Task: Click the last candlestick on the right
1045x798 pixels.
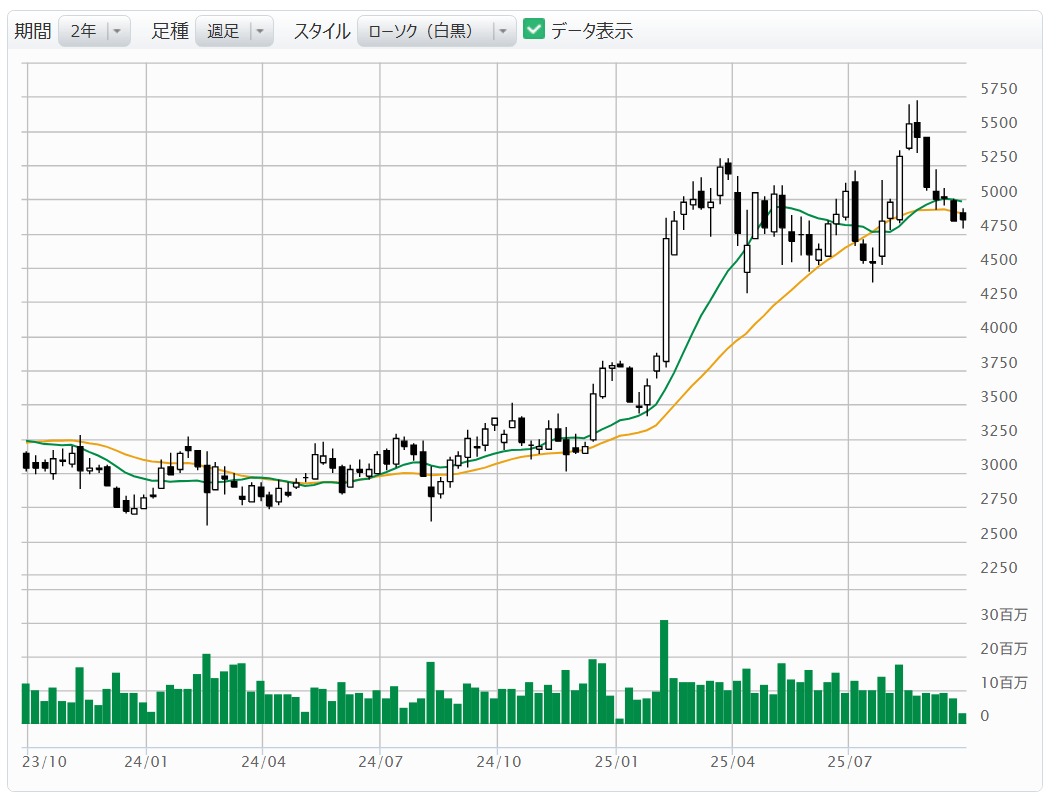Action: [963, 216]
